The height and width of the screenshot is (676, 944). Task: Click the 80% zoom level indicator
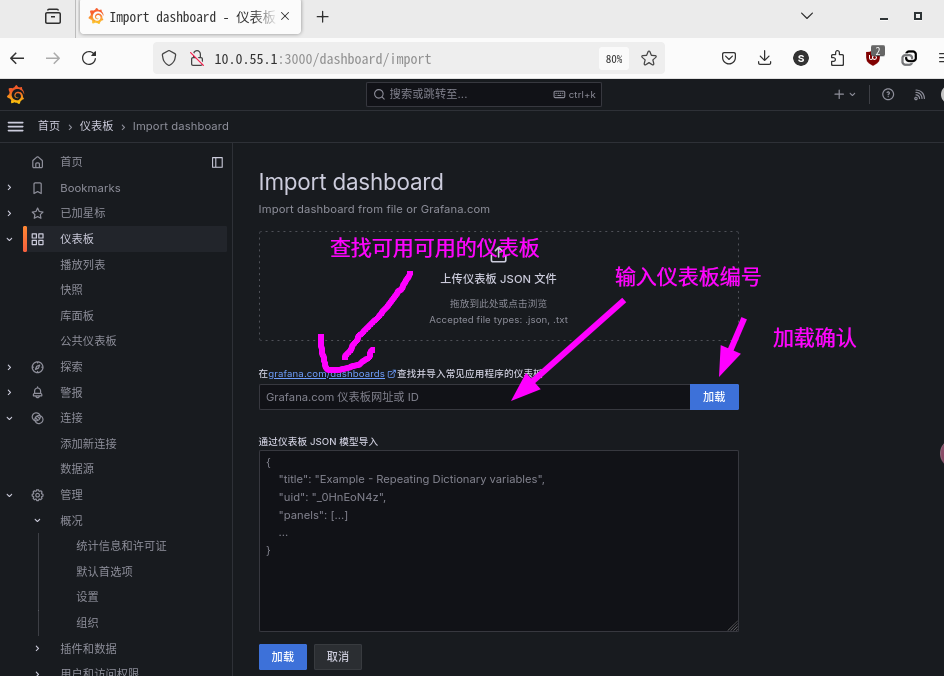(x=613, y=59)
